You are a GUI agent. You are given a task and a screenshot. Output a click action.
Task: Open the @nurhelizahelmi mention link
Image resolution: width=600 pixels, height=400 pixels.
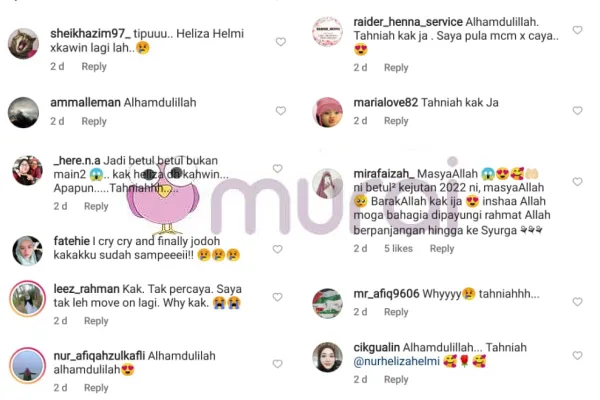pyautogui.click(x=396, y=361)
